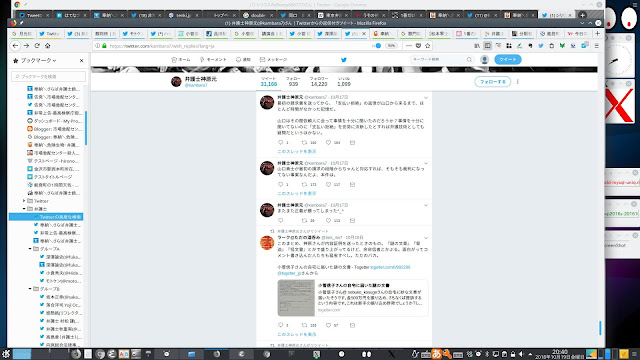Select the highlighted Twitterの高度な検索 bookmark

click(x=46, y=217)
